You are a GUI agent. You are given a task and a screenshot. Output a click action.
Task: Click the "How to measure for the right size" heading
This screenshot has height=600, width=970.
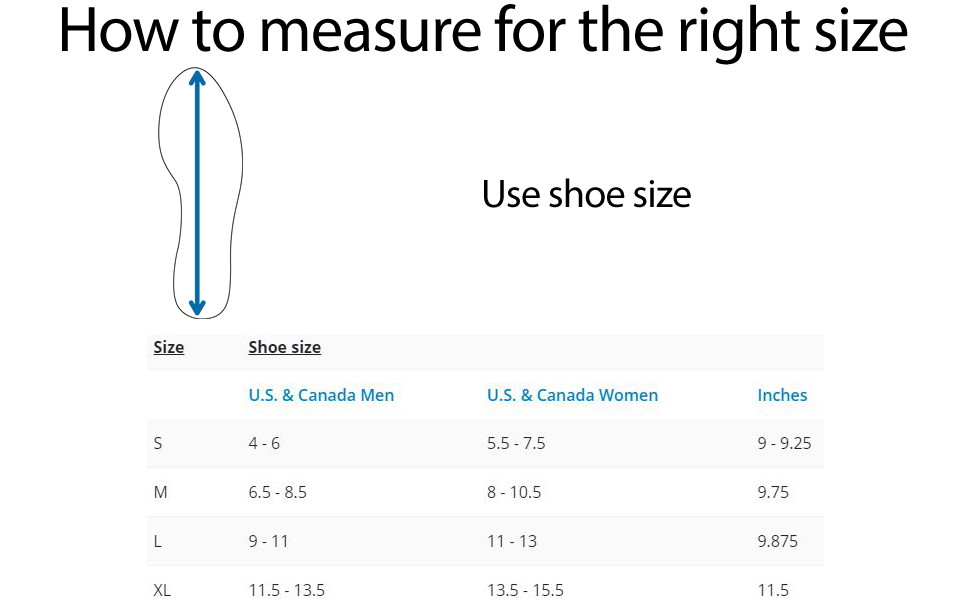(x=484, y=33)
